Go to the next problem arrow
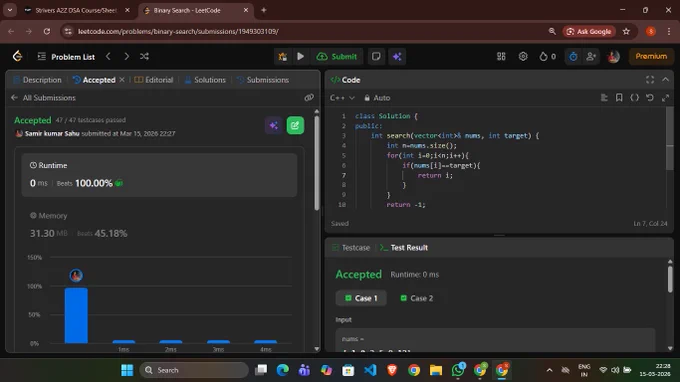 pyautogui.click(x=126, y=56)
